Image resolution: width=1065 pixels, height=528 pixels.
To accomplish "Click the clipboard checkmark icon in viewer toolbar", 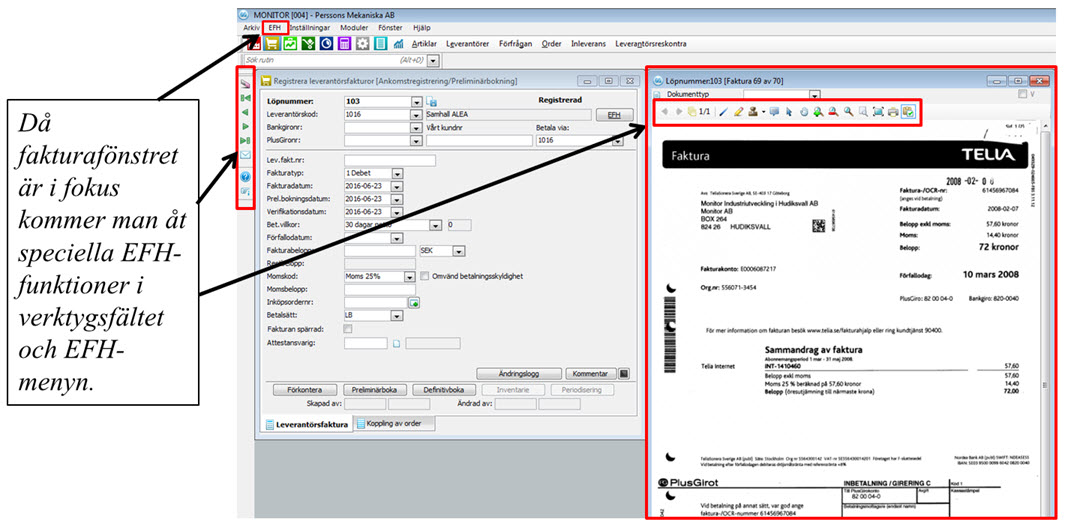I will tap(908, 112).
